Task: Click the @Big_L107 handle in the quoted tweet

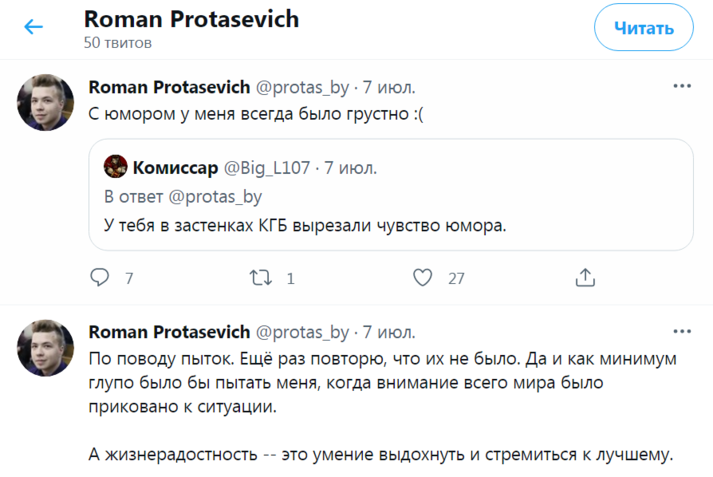Action: tap(264, 166)
